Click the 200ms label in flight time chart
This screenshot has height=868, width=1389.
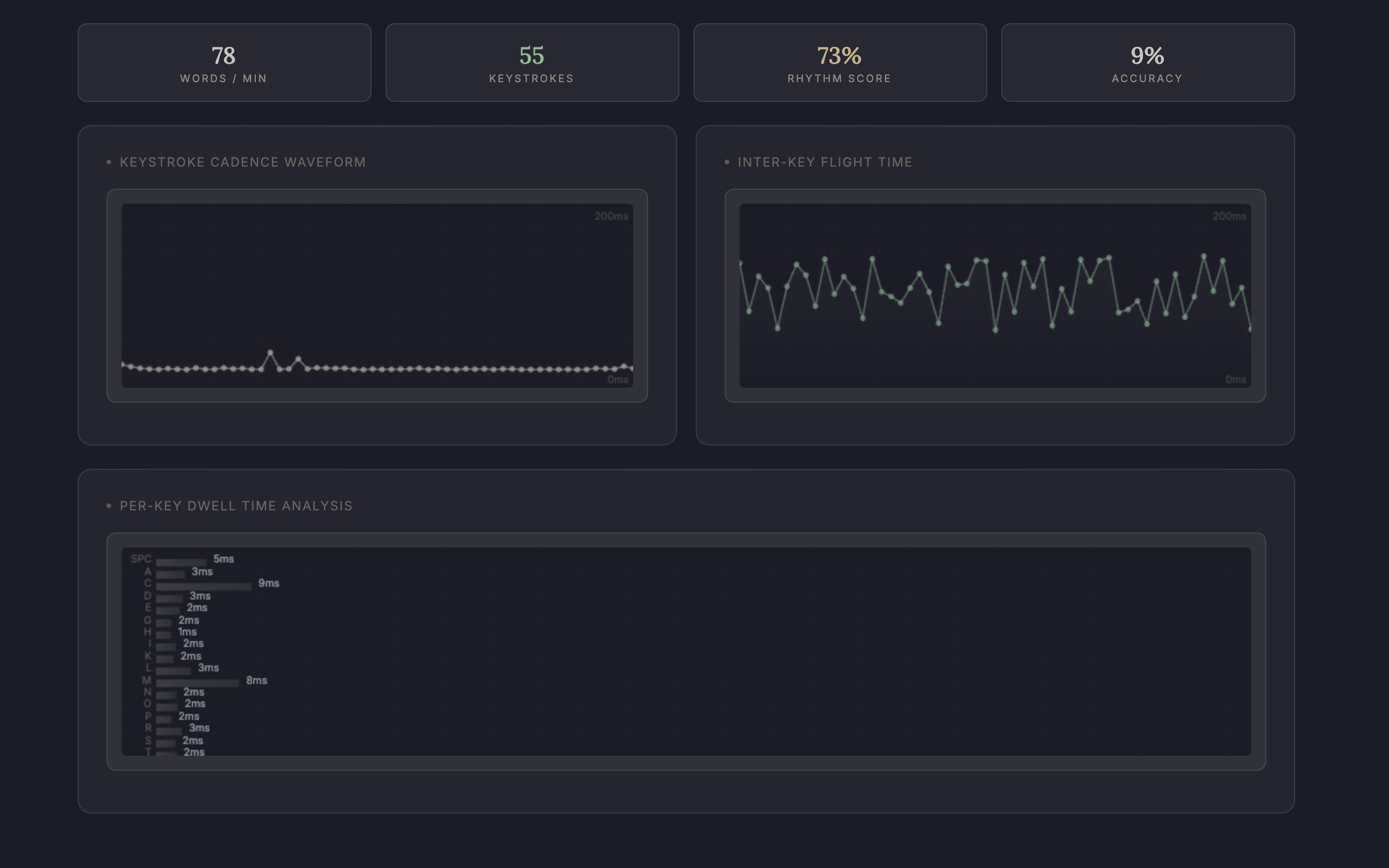click(x=1229, y=216)
